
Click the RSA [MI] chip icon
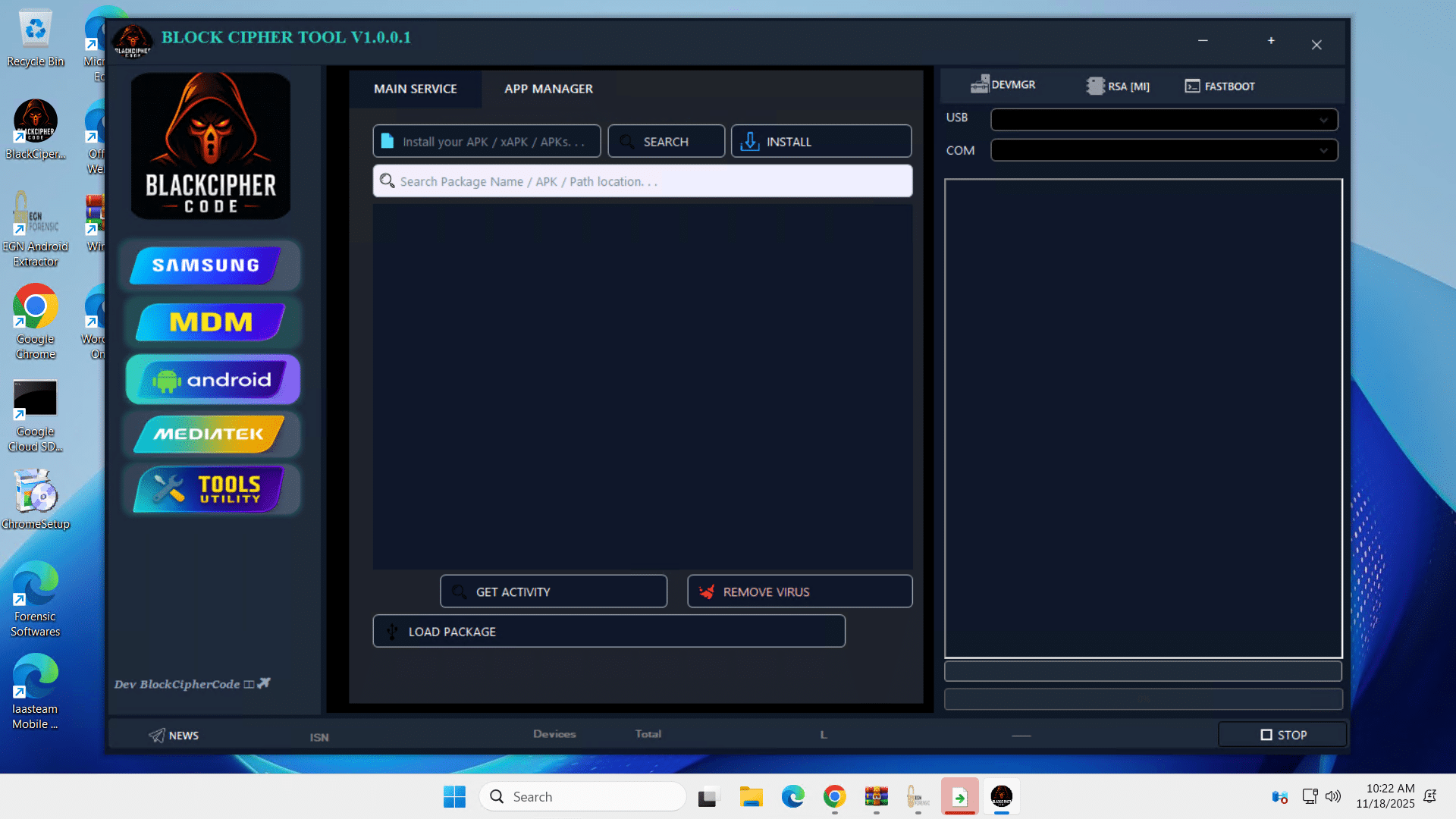pyautogui.click(x=1095, y=86)
